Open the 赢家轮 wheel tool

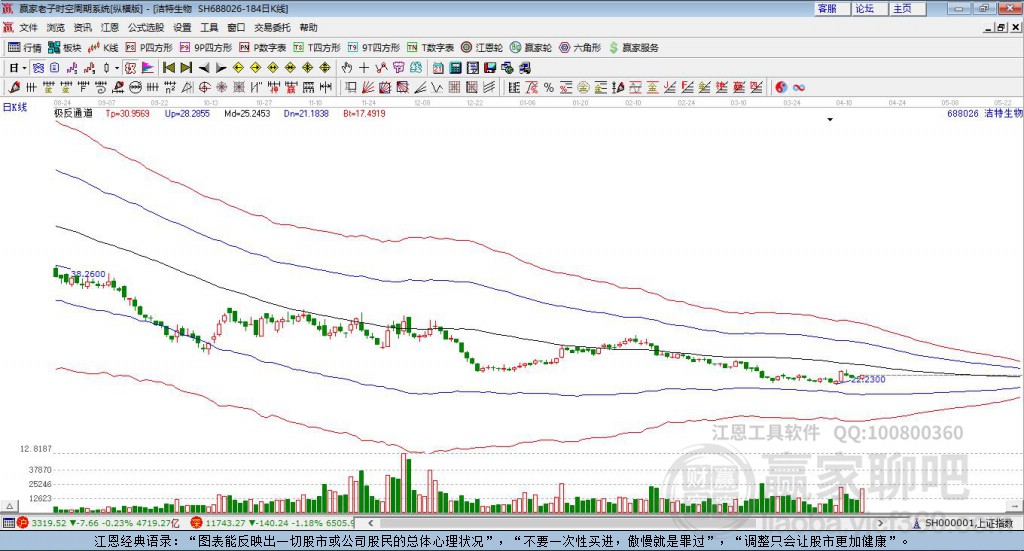click(x=531, y=48)
